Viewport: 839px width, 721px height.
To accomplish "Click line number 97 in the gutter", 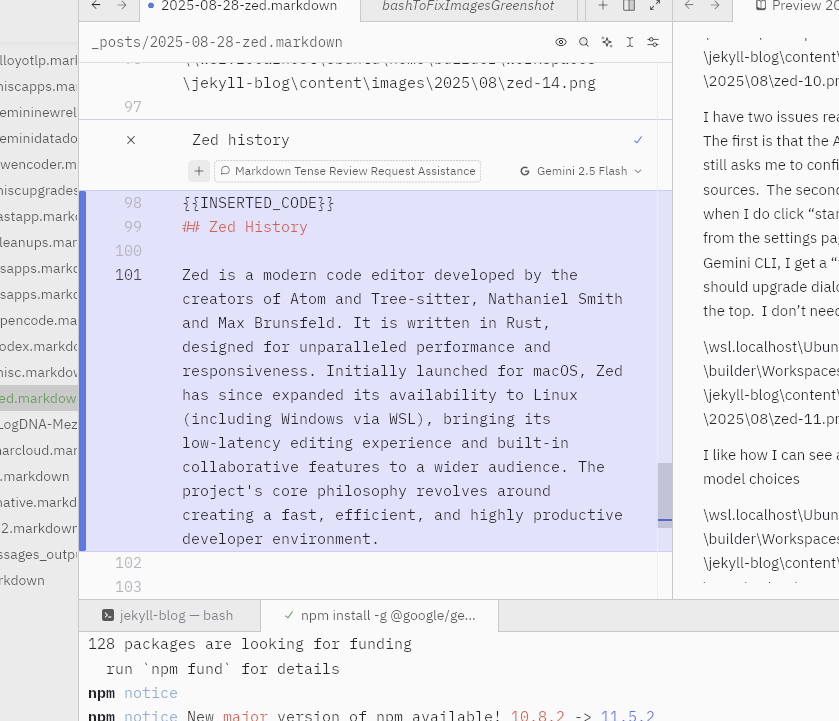I will tap(133, 107).
